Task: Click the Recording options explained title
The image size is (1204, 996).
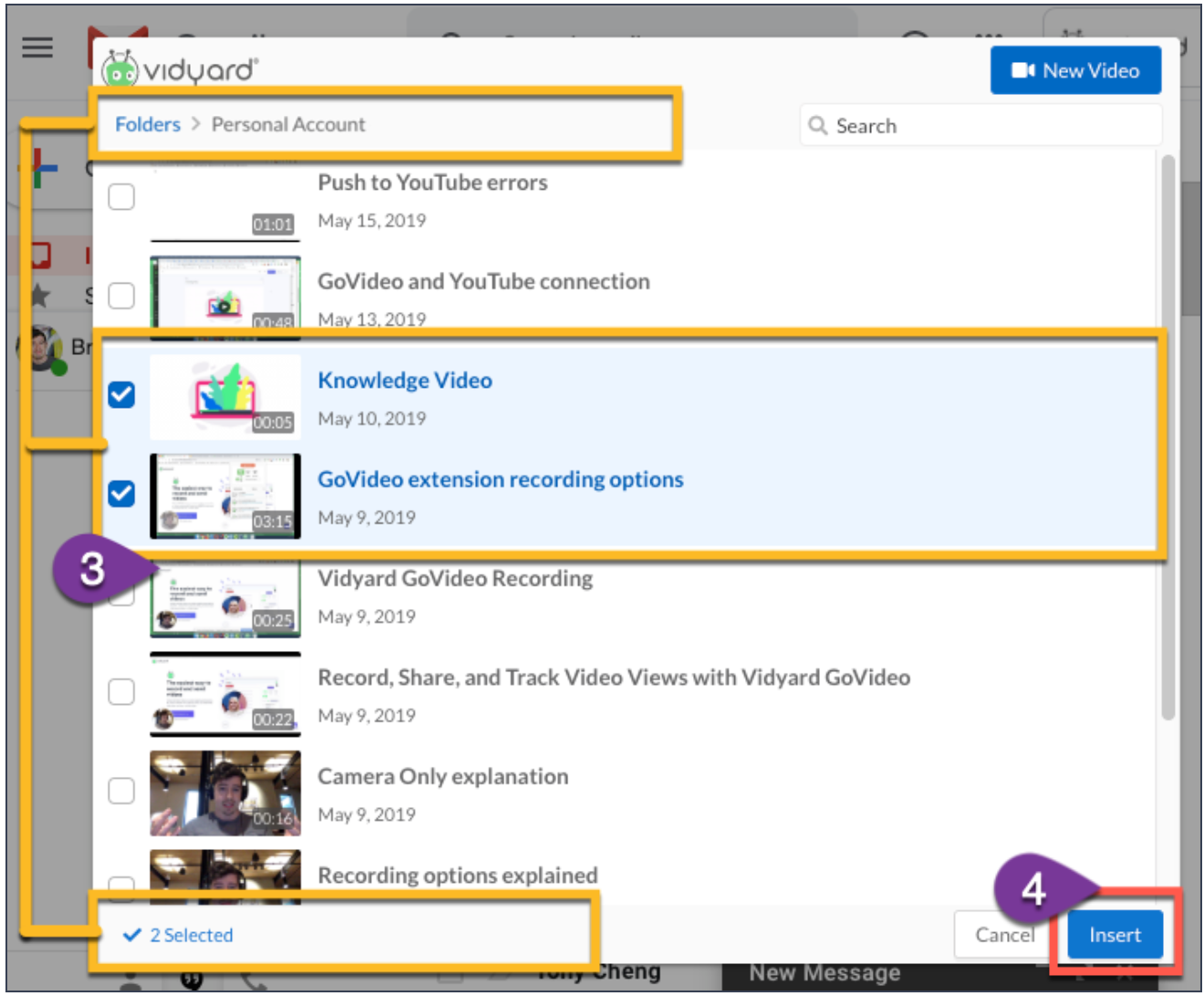Action: tap(458, 876)
